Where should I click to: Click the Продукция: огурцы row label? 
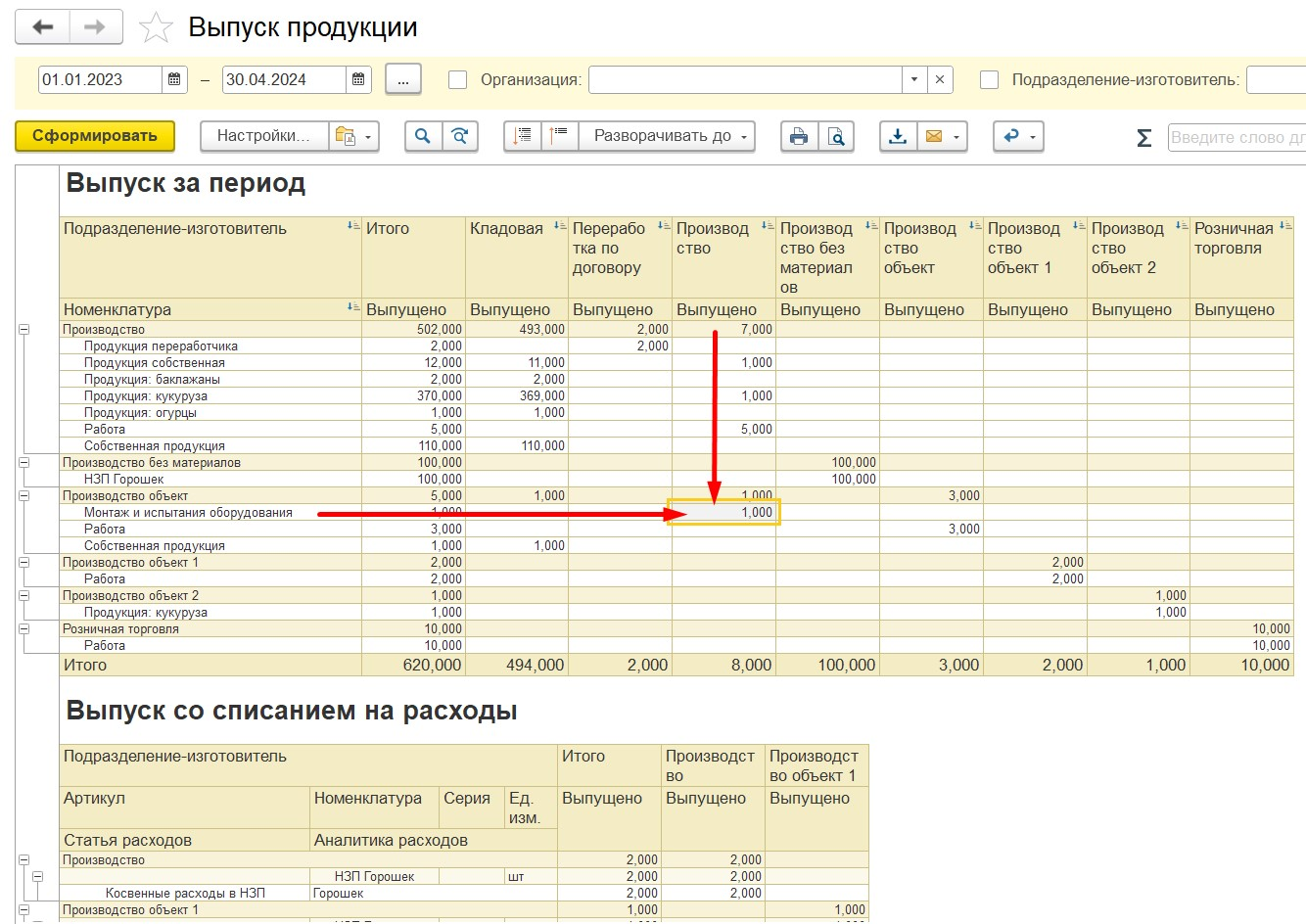140,413
